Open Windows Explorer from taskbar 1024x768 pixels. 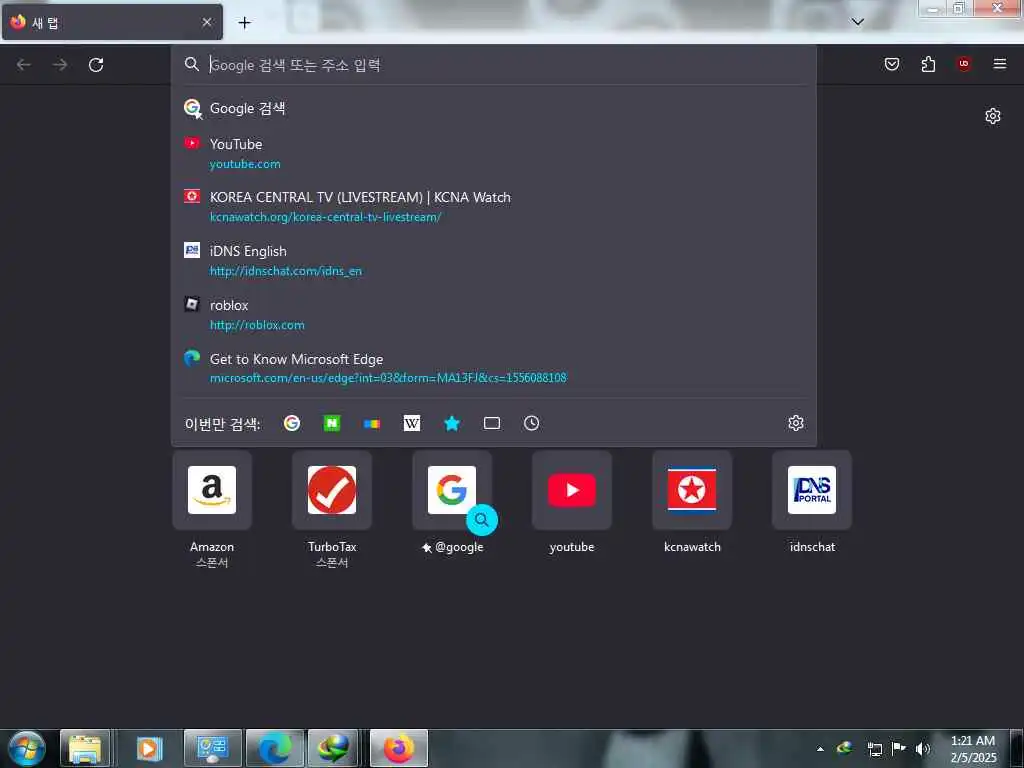(85, 748)
